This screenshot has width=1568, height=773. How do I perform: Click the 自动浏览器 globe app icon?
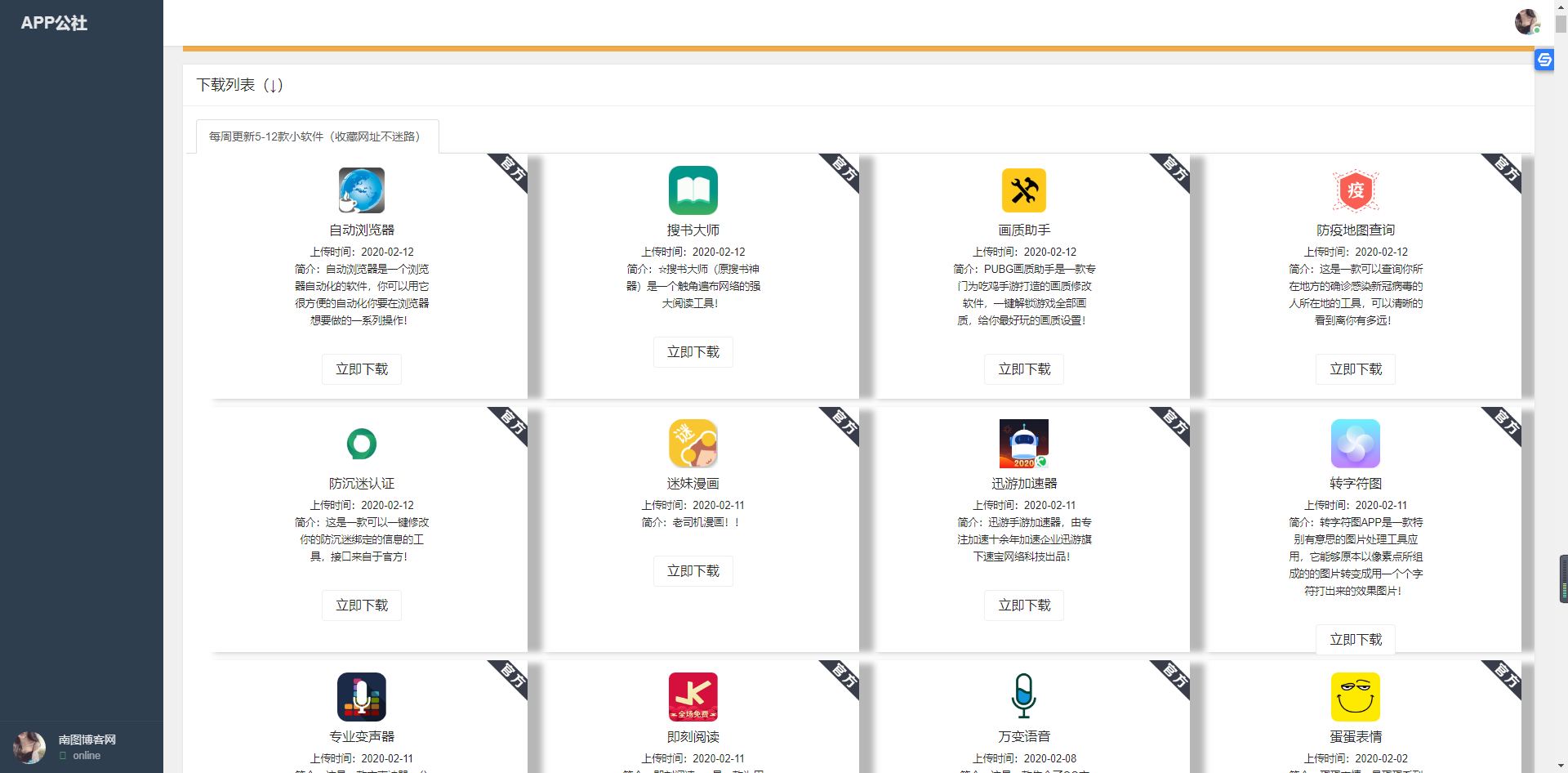361,190
